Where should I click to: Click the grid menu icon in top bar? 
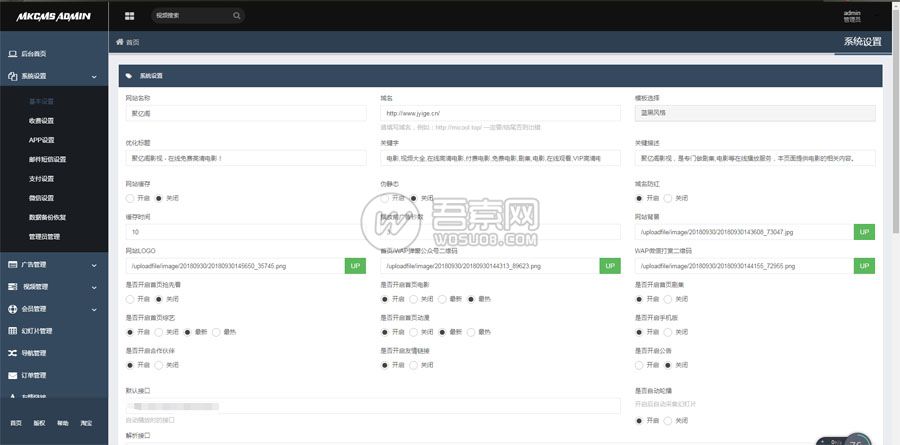coord(130,16)
